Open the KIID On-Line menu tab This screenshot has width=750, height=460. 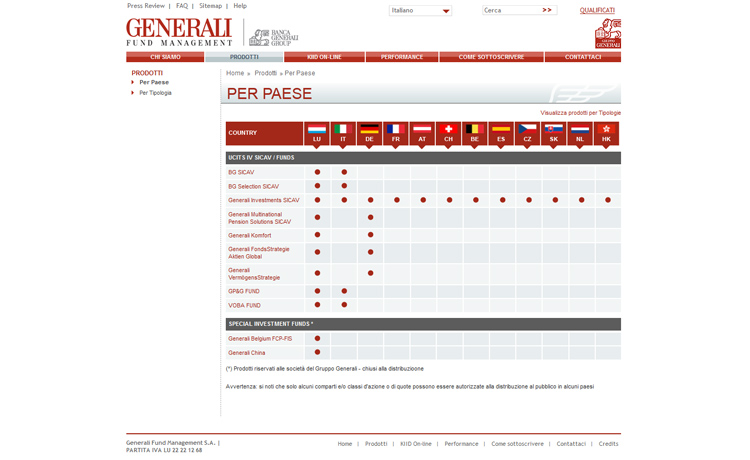click(x=324, y=57)
